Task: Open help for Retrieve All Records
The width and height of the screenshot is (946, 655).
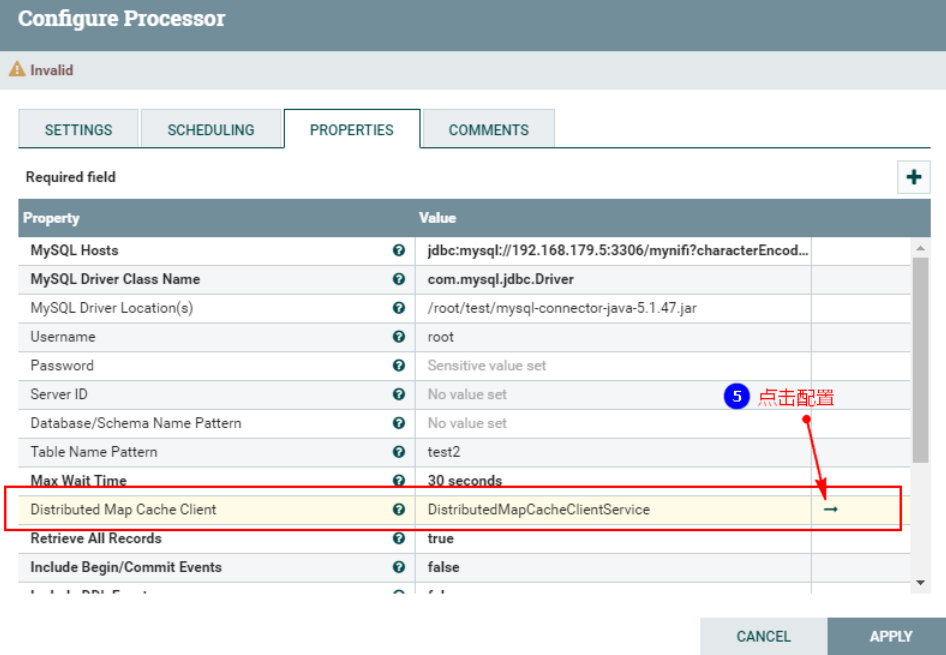Action: click(x=398, y=538)
